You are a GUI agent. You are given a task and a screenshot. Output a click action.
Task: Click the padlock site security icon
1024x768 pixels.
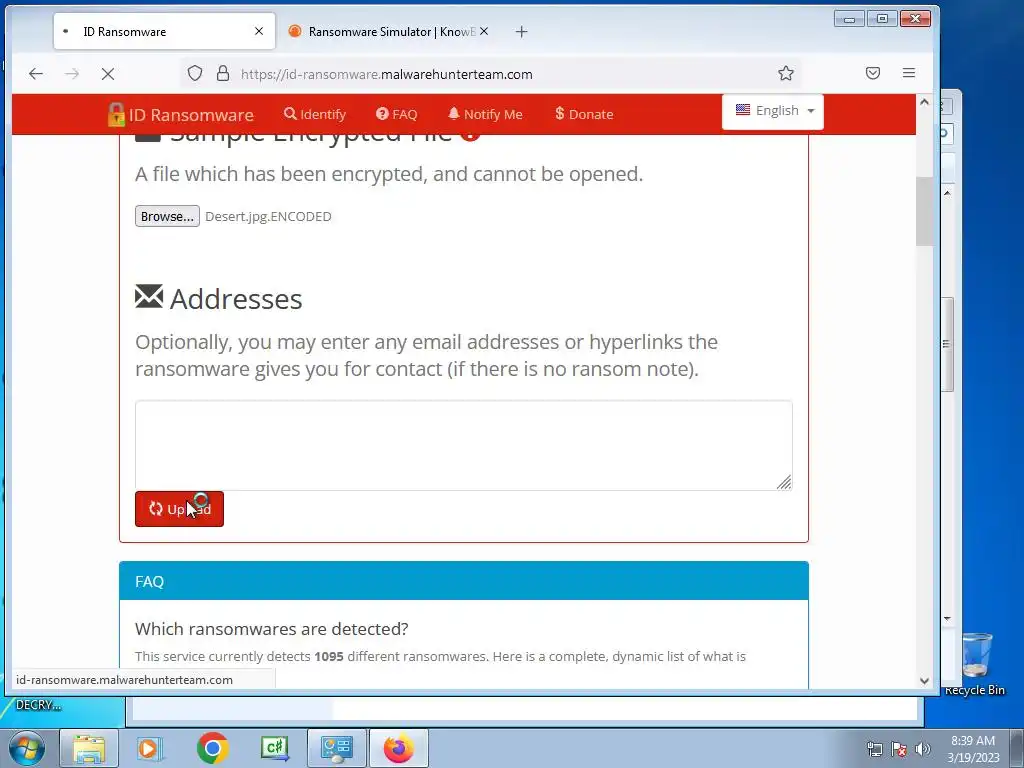click(x=223, y=73)
